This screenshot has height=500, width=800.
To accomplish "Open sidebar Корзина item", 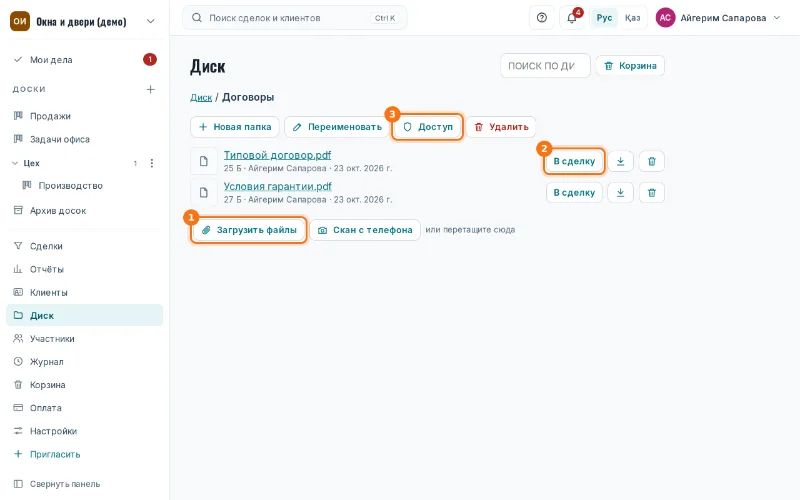I will click(85, 385).
